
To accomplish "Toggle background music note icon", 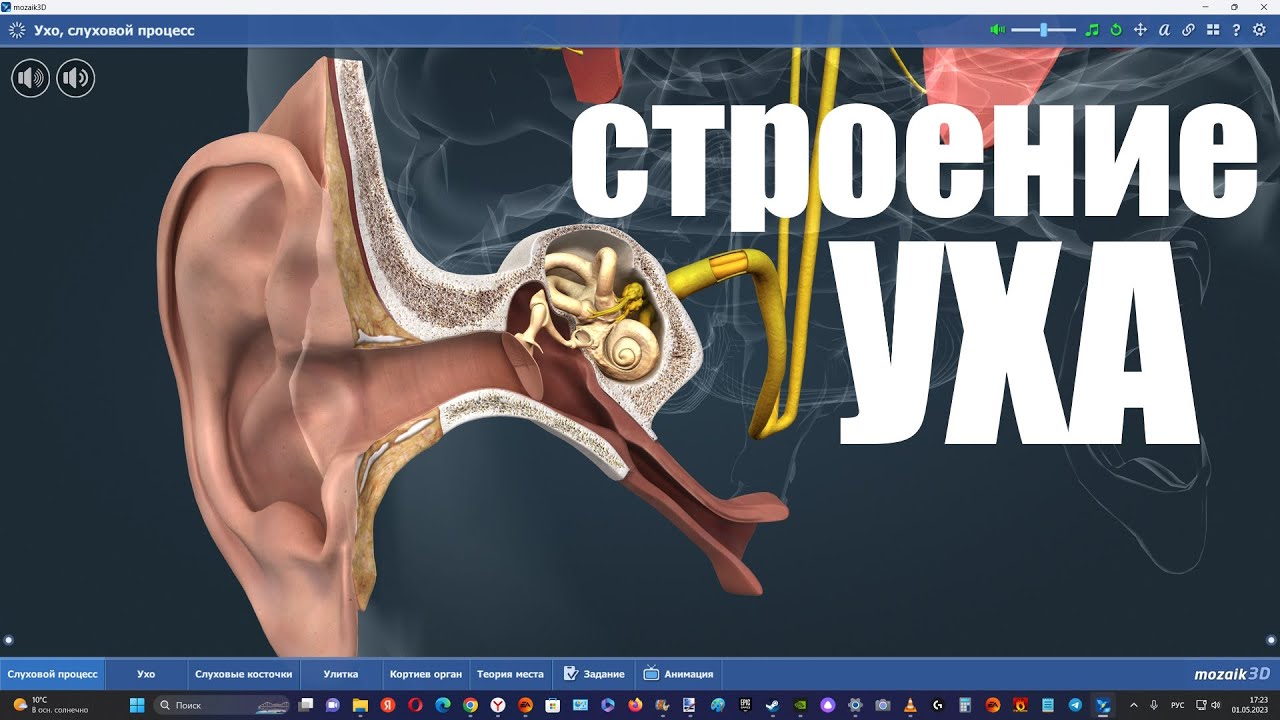I will click(1092, 30).
